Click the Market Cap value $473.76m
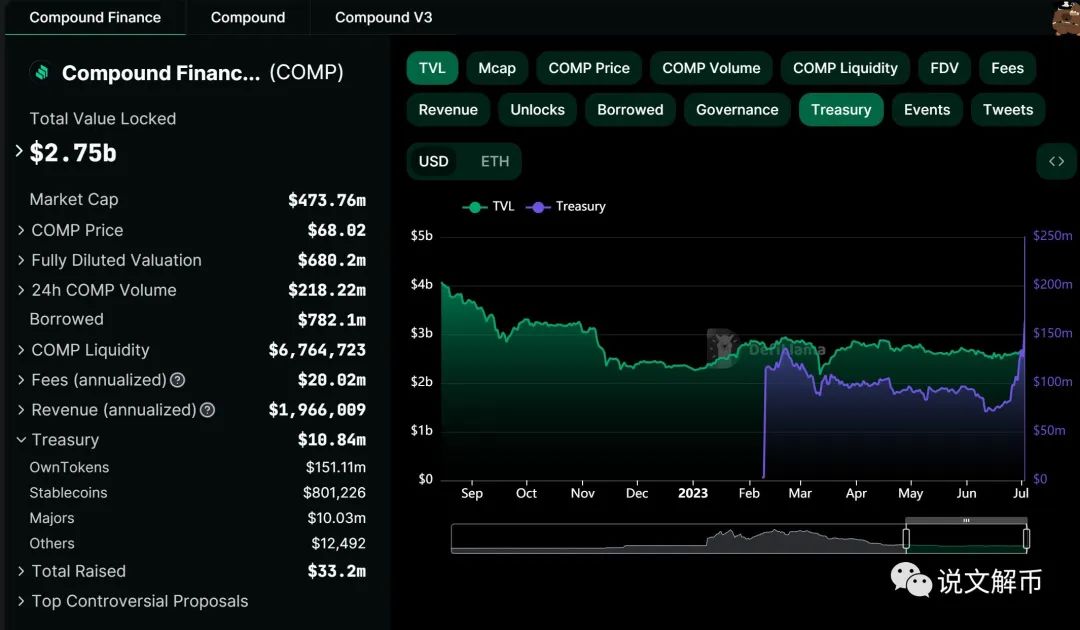The width and height of the screenshot is (1080, 630). pyautogui.click(x=327, y=200)
